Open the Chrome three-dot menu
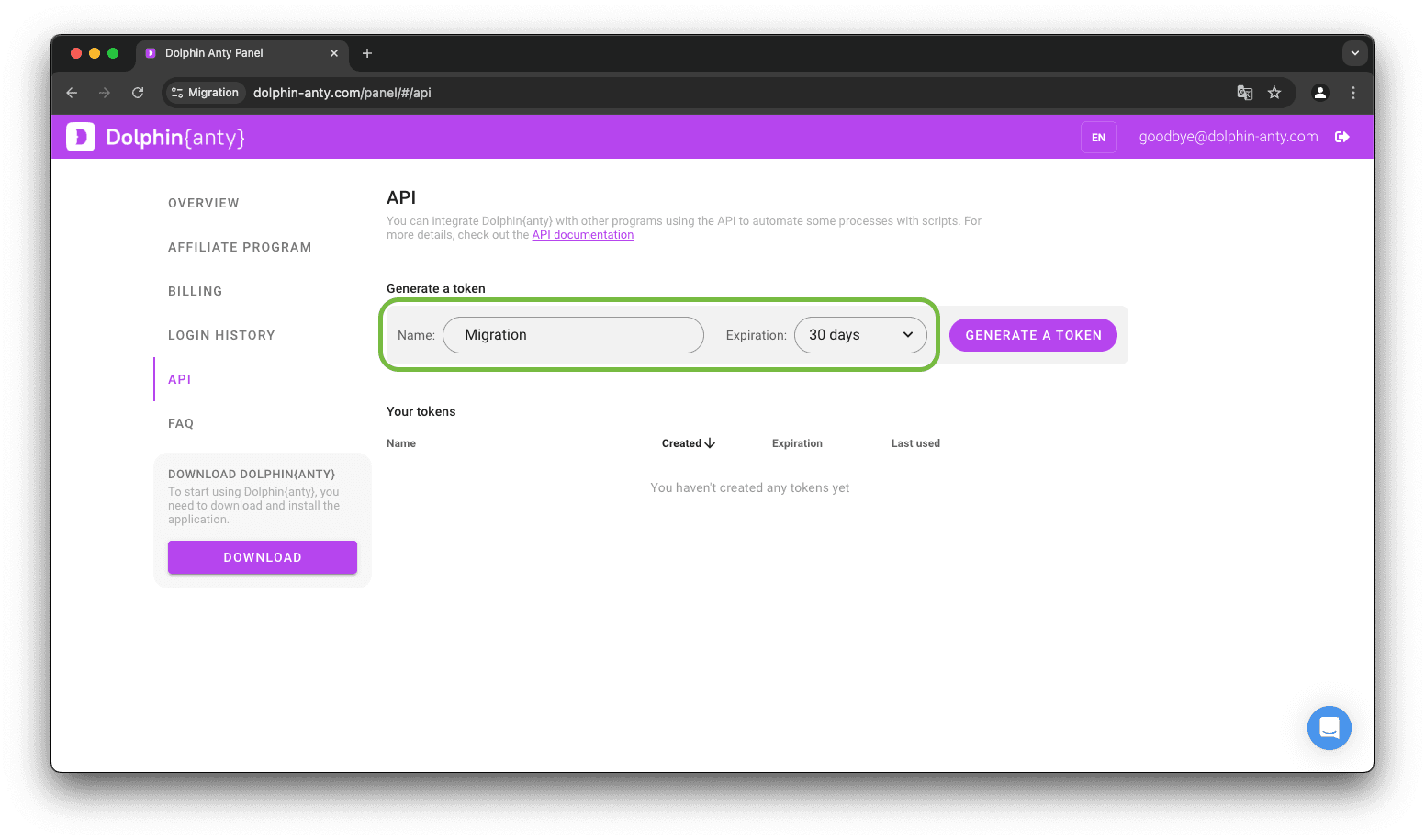 click(x=1352, y=93)
